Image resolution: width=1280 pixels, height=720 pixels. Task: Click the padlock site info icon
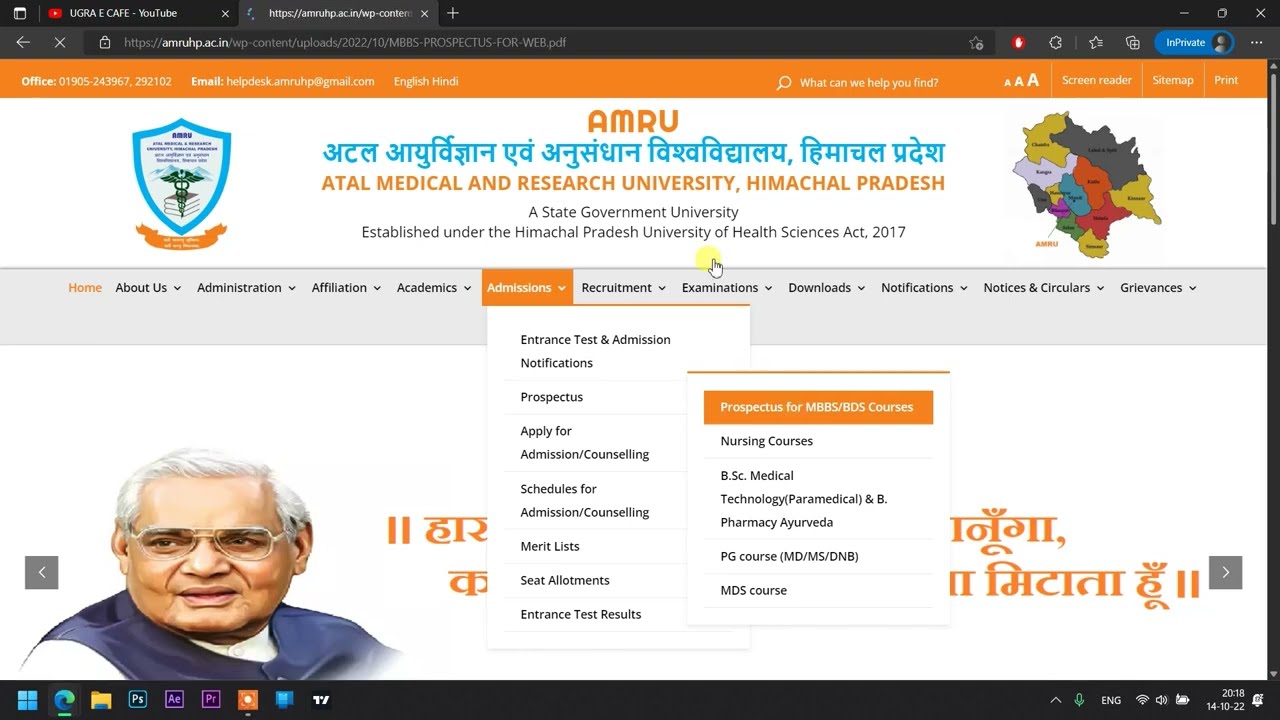(104, 43)
